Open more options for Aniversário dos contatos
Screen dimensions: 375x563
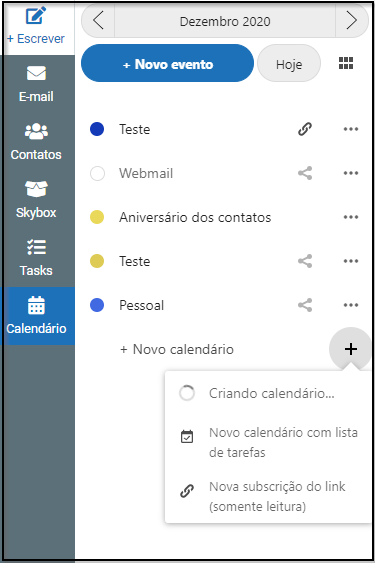351,217
